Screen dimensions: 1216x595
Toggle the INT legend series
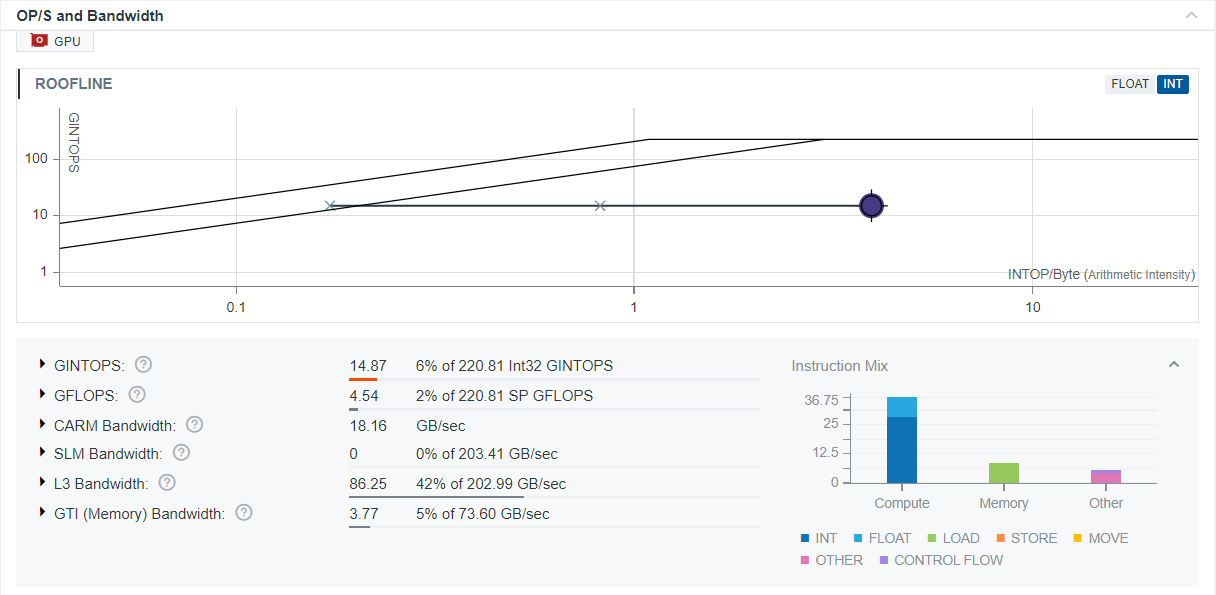coord(819,538)
